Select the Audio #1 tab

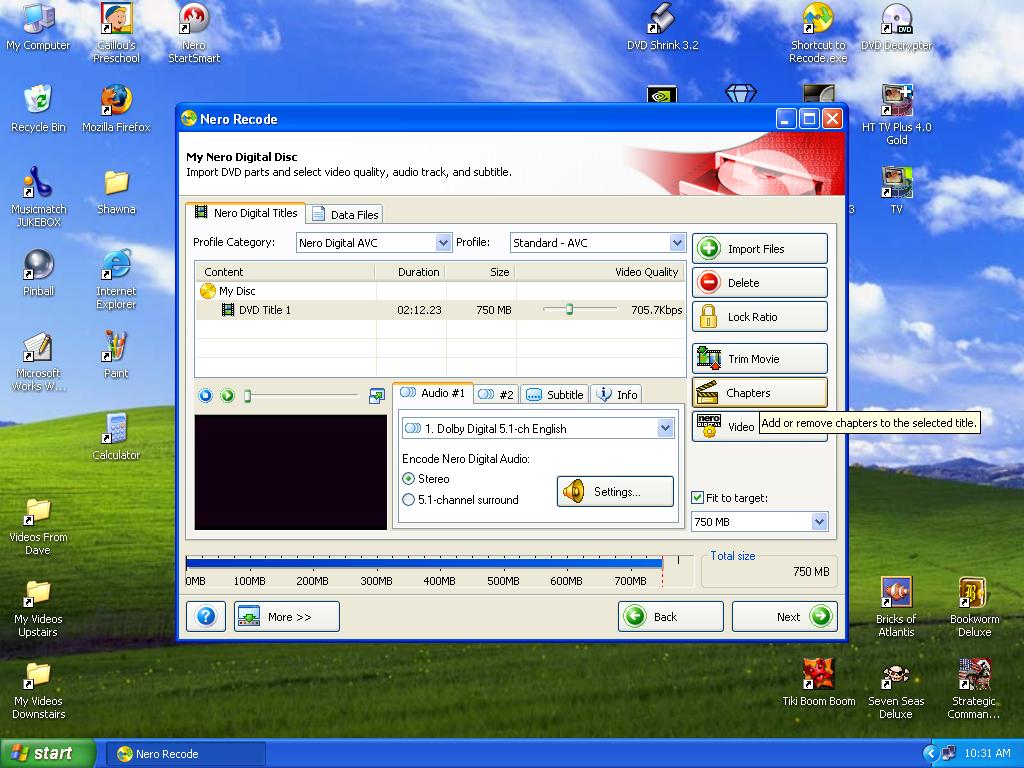point(433,393)
